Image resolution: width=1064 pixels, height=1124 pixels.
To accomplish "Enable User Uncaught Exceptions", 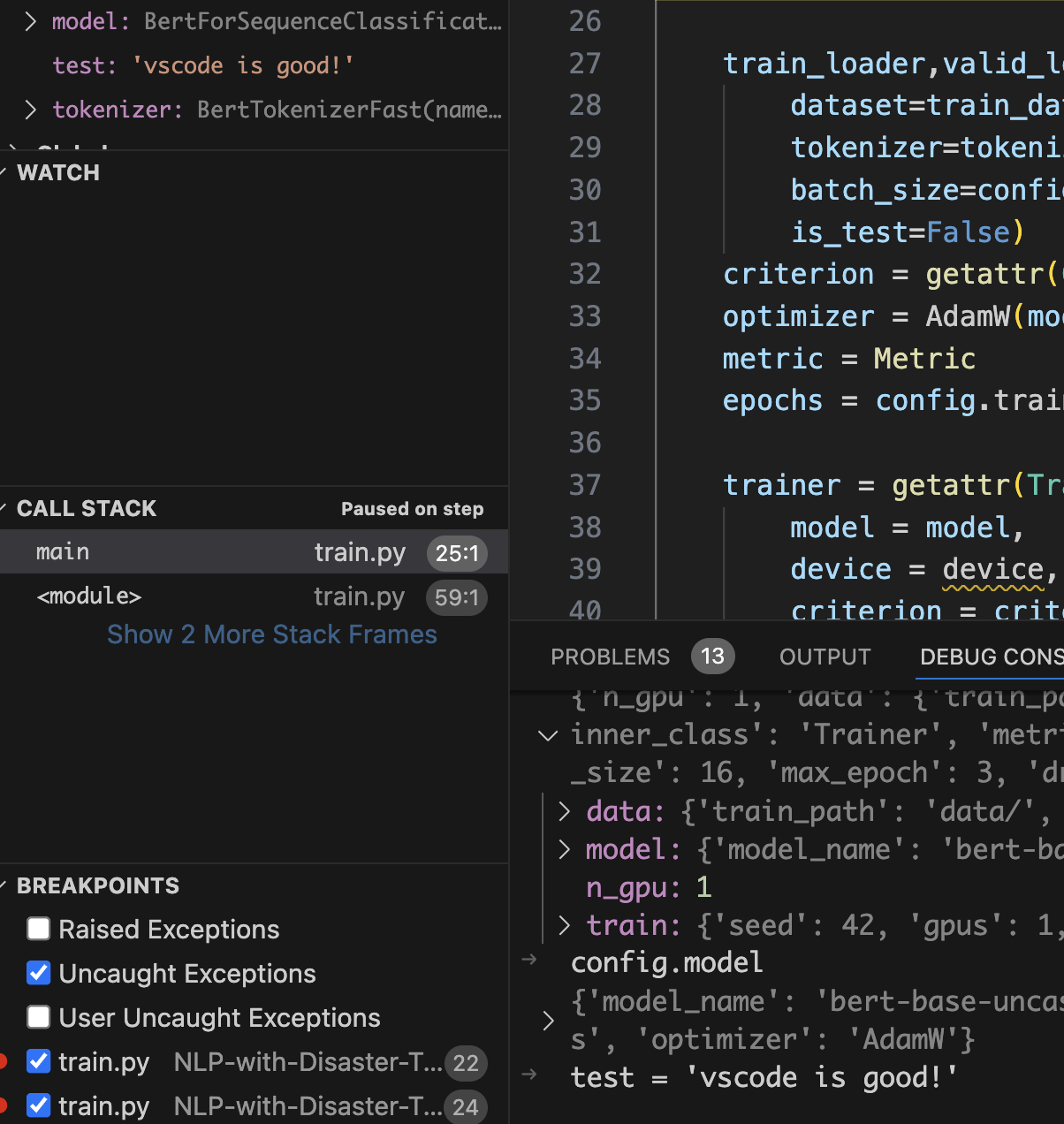I will click(38, 1017).
